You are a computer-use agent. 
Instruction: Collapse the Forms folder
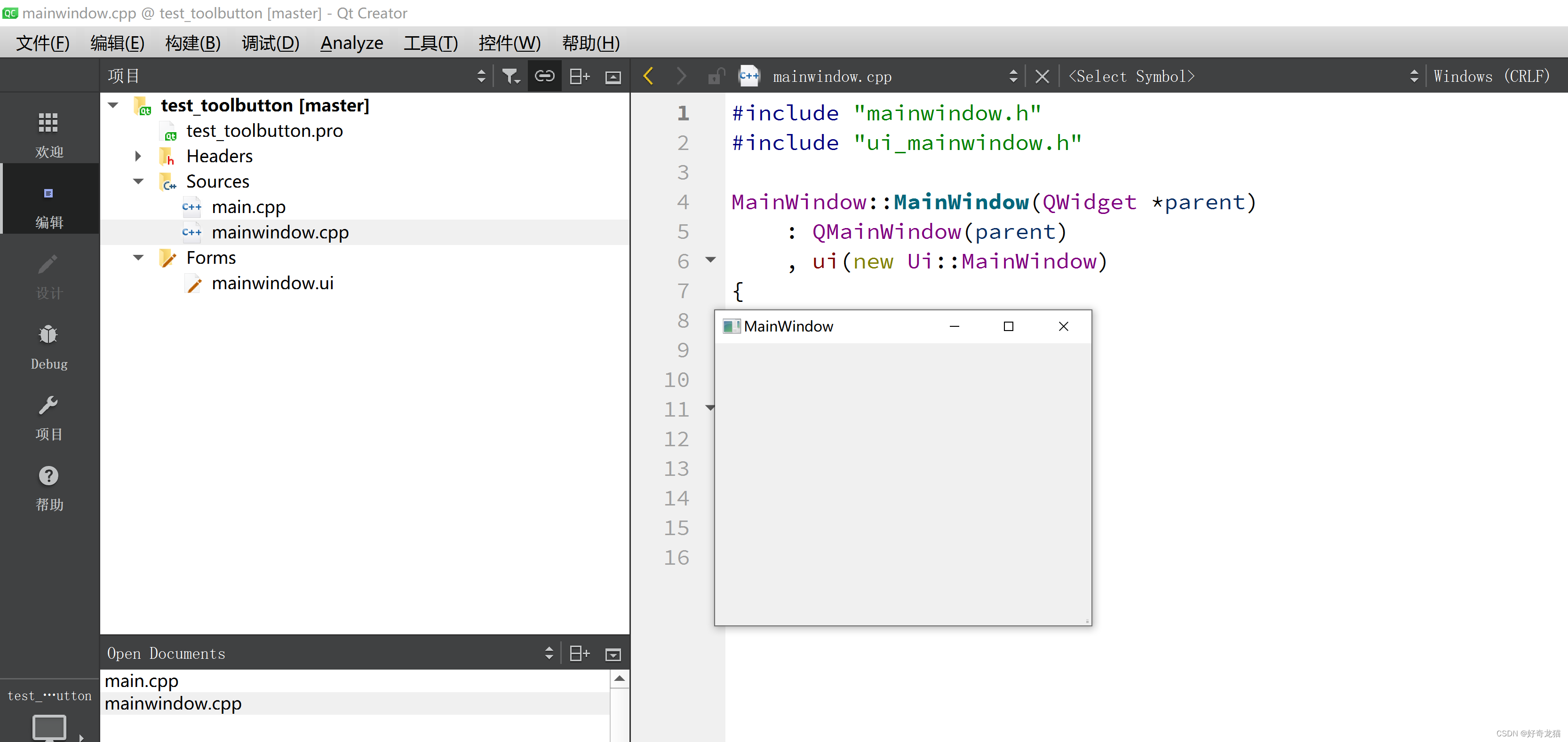pyautogui.click(x=138, y=258)
